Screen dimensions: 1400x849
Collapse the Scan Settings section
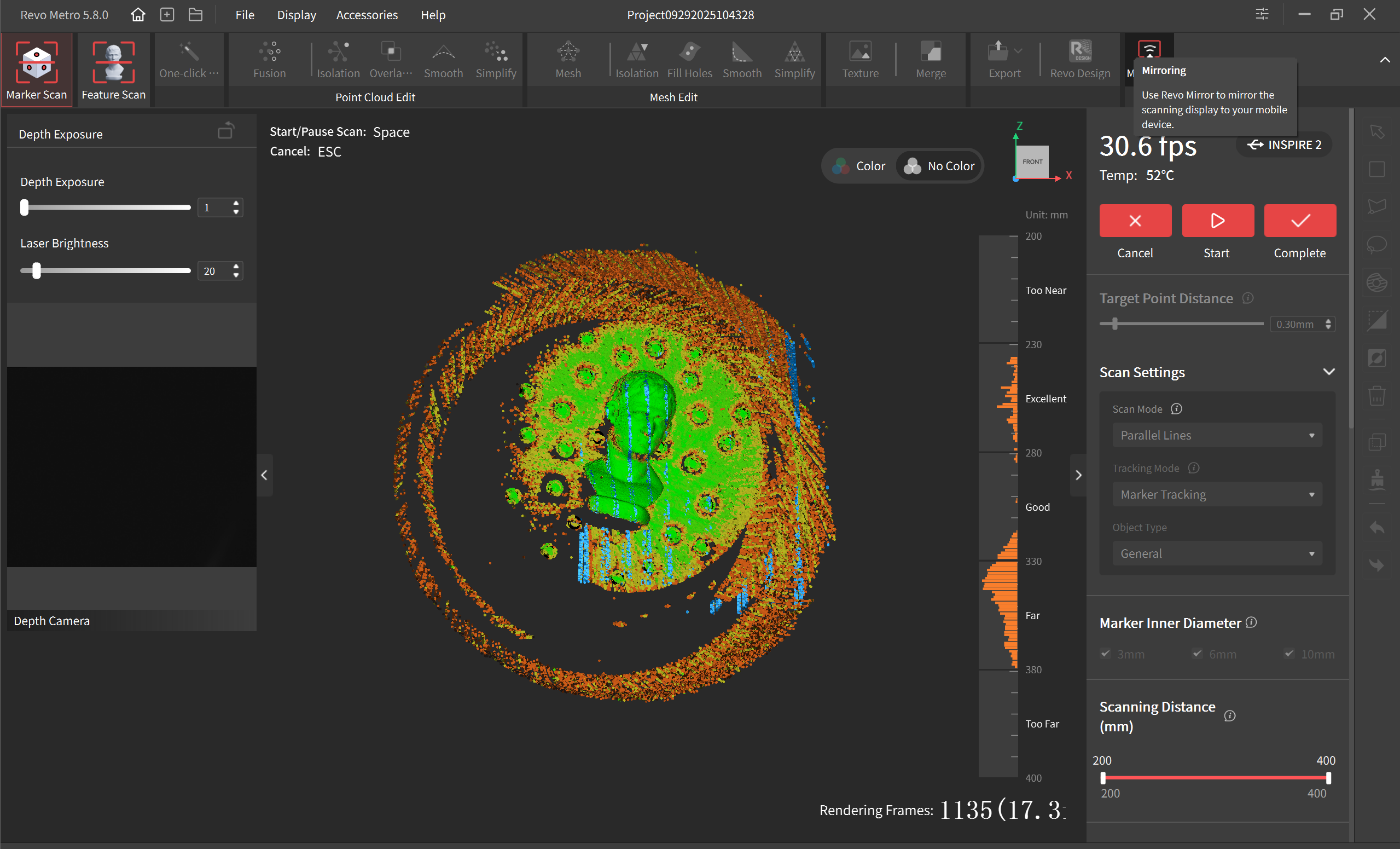point(1328,372)
